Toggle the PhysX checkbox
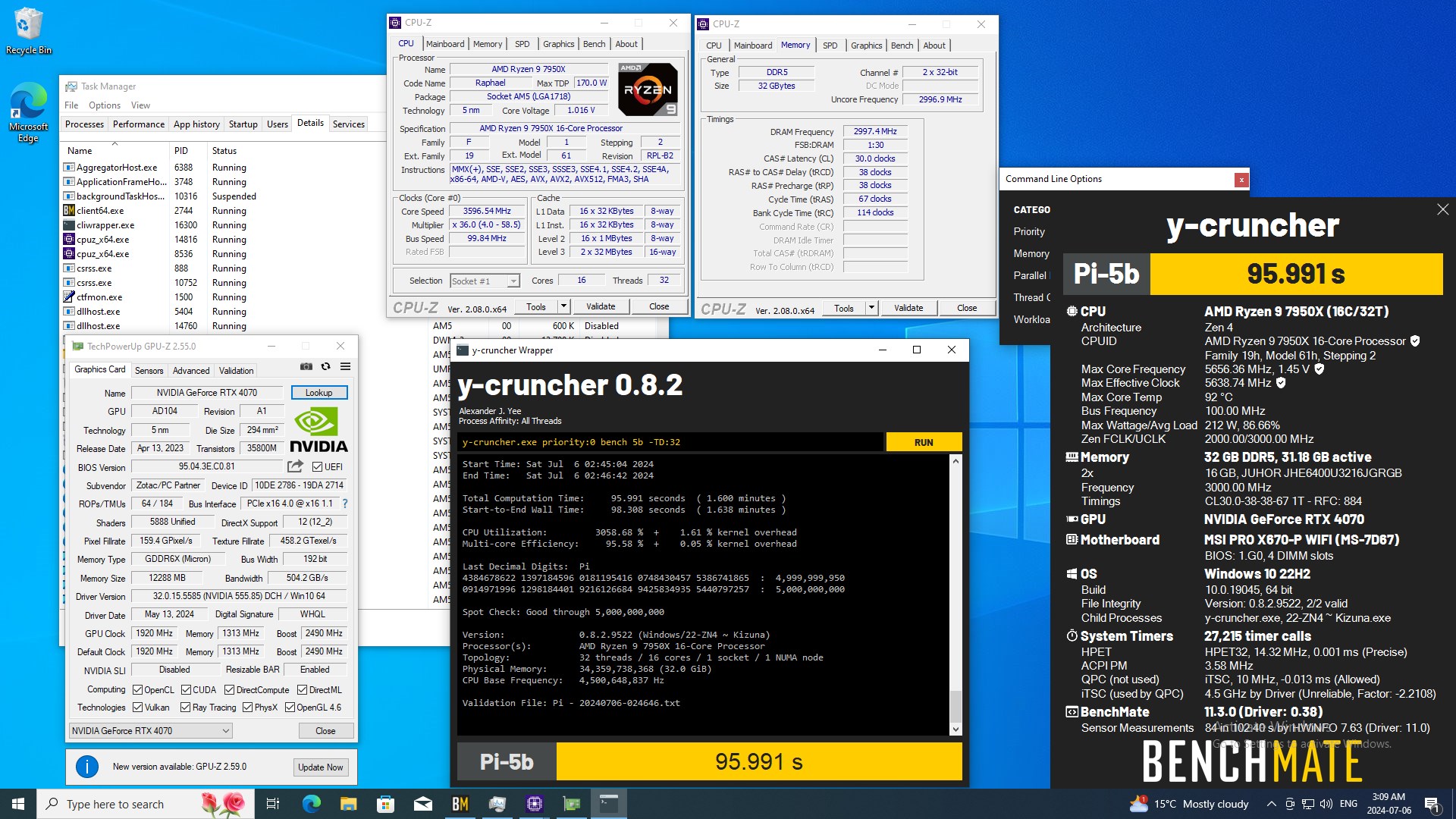1456x819 pixels. (247, 708)
